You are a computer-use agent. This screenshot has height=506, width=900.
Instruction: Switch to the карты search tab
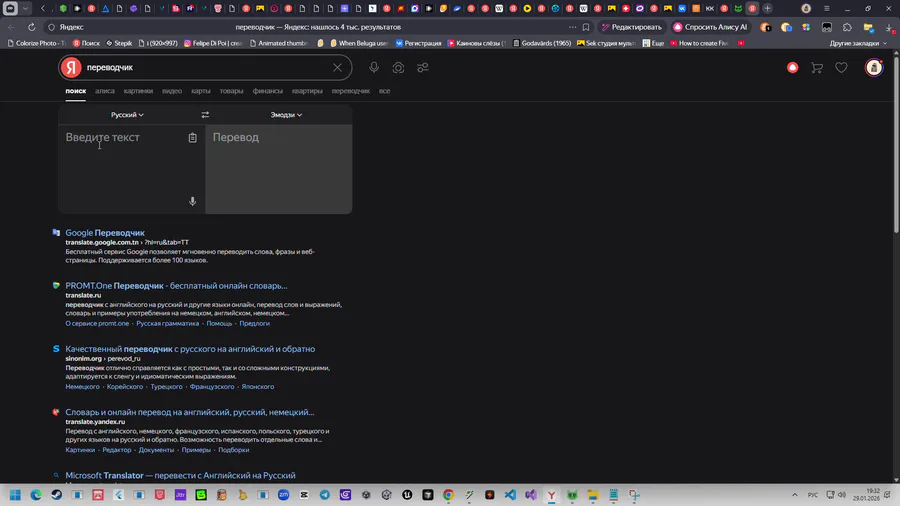pos(200,91)
